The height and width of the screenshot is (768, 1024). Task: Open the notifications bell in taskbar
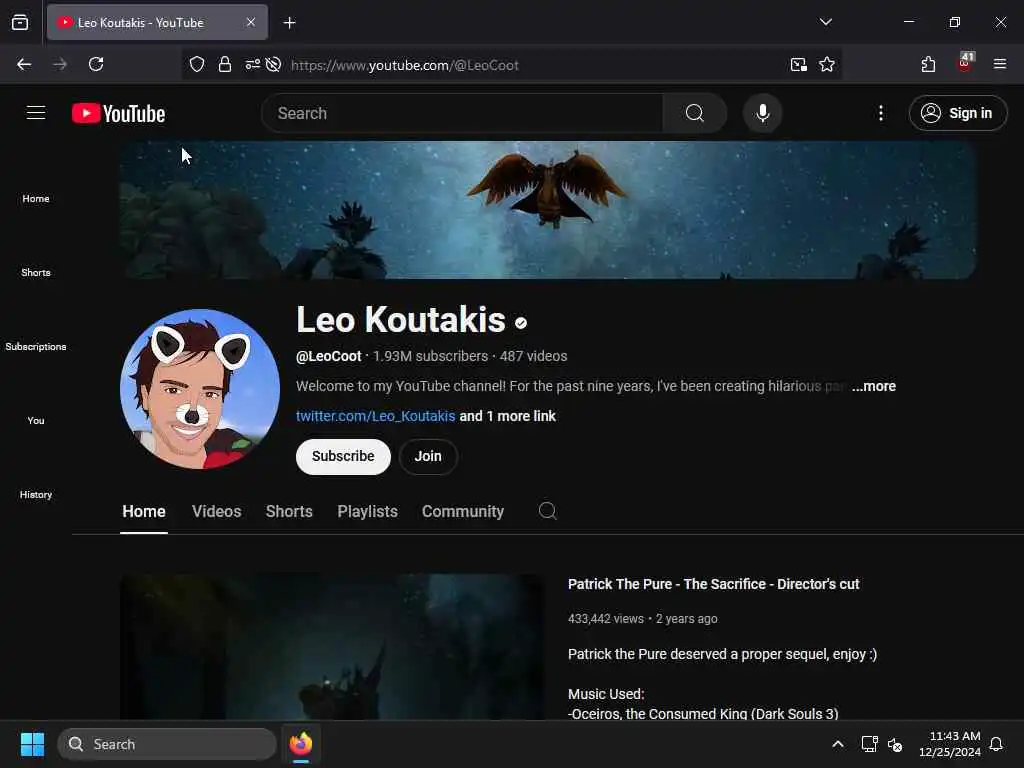tap(996, 744)
